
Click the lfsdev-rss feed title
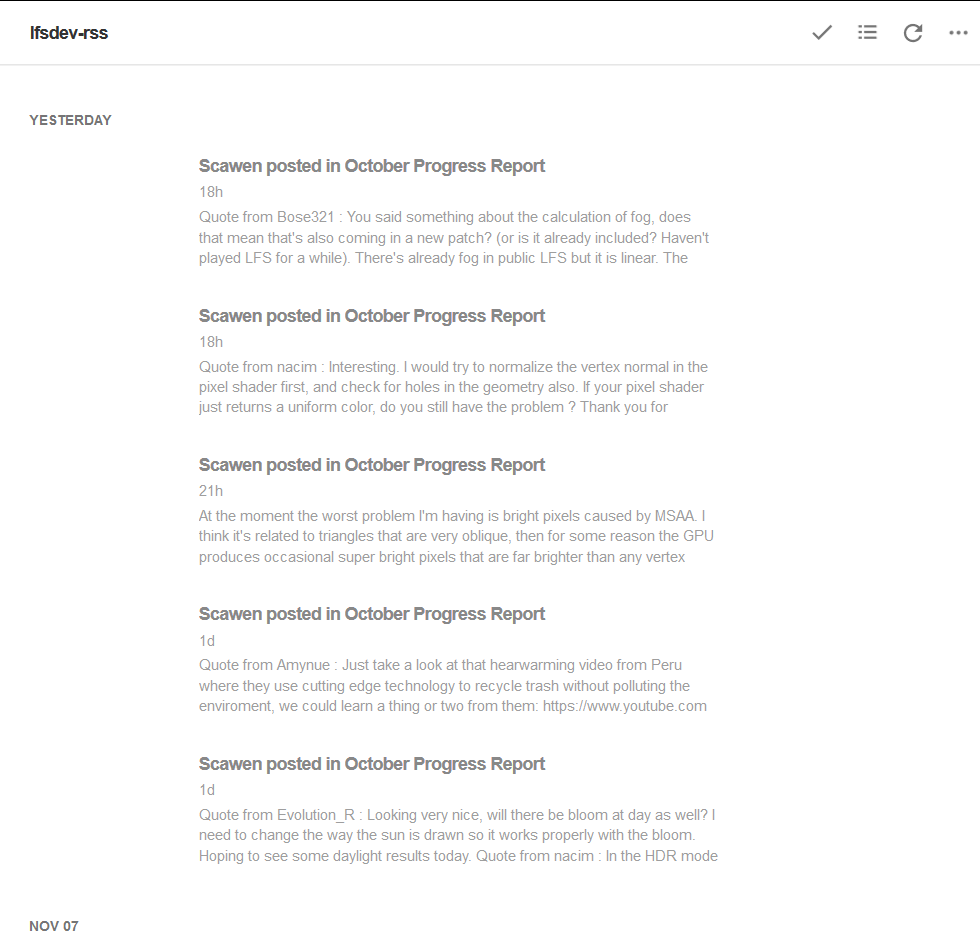(x=69, y=33)
